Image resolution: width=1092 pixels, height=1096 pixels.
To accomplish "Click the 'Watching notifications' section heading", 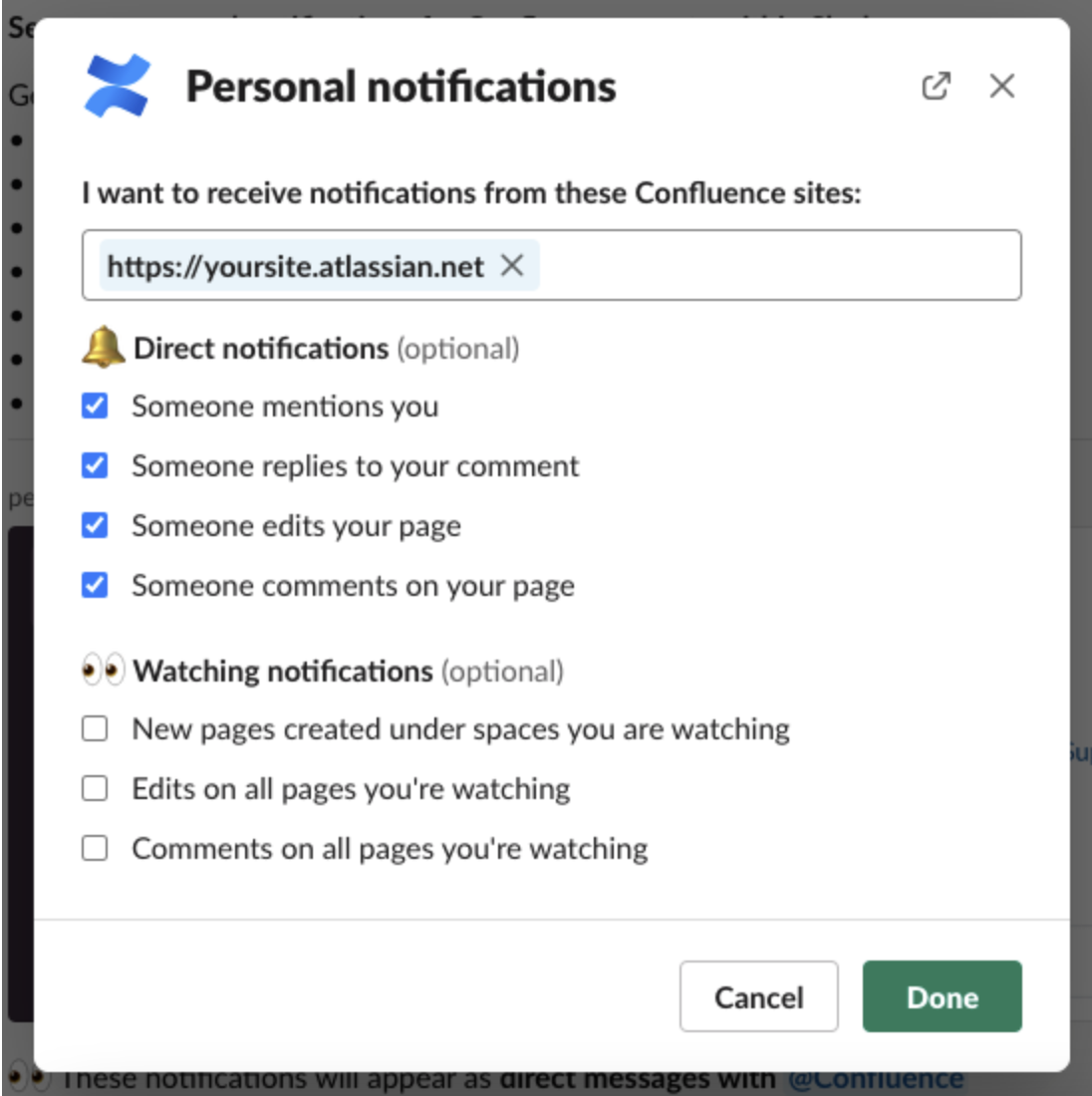I will pyautogui.click(x=283, y=671).
